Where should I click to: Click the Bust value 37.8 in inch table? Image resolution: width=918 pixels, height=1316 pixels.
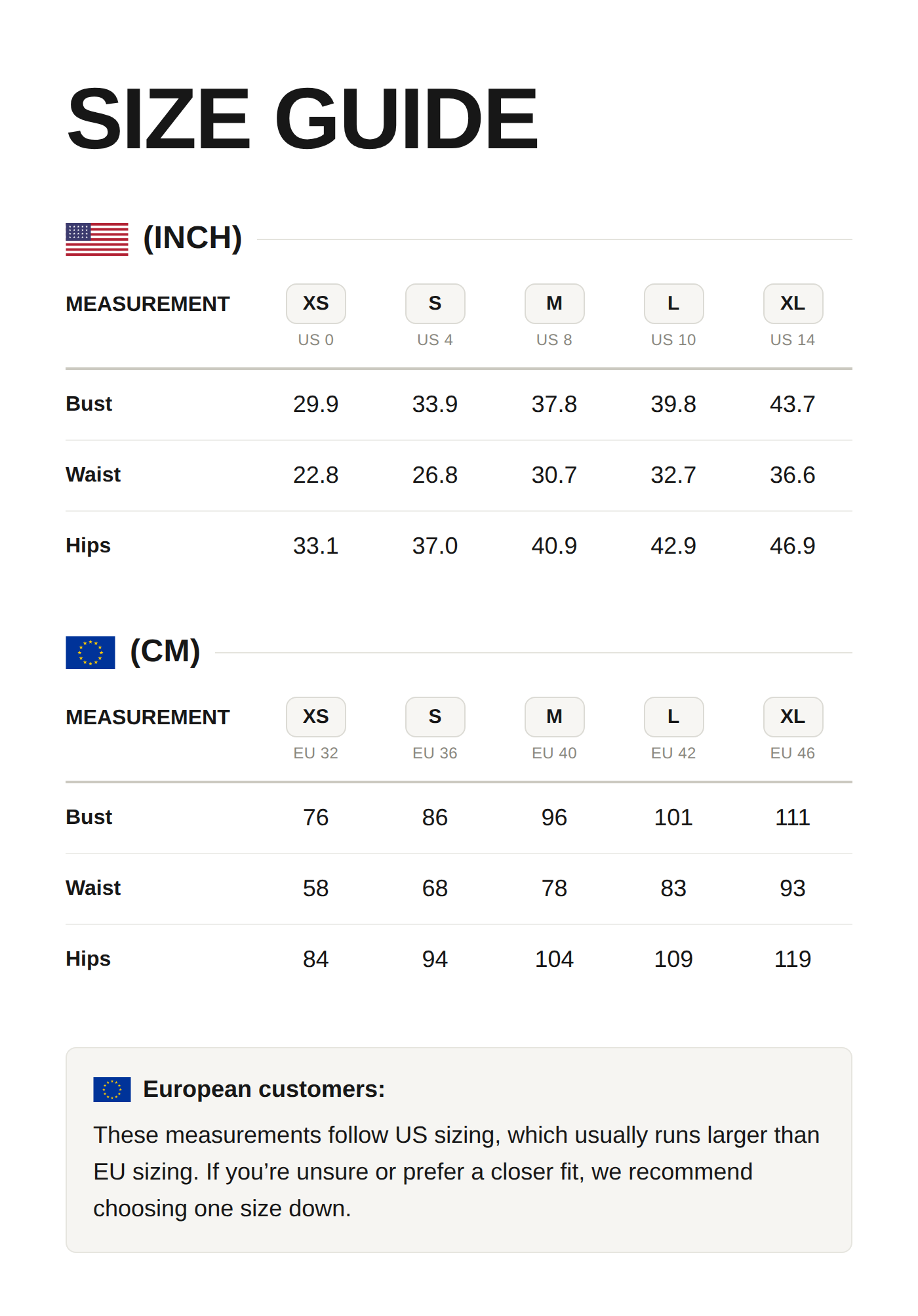pyautogui.click(x=555, y=404)
